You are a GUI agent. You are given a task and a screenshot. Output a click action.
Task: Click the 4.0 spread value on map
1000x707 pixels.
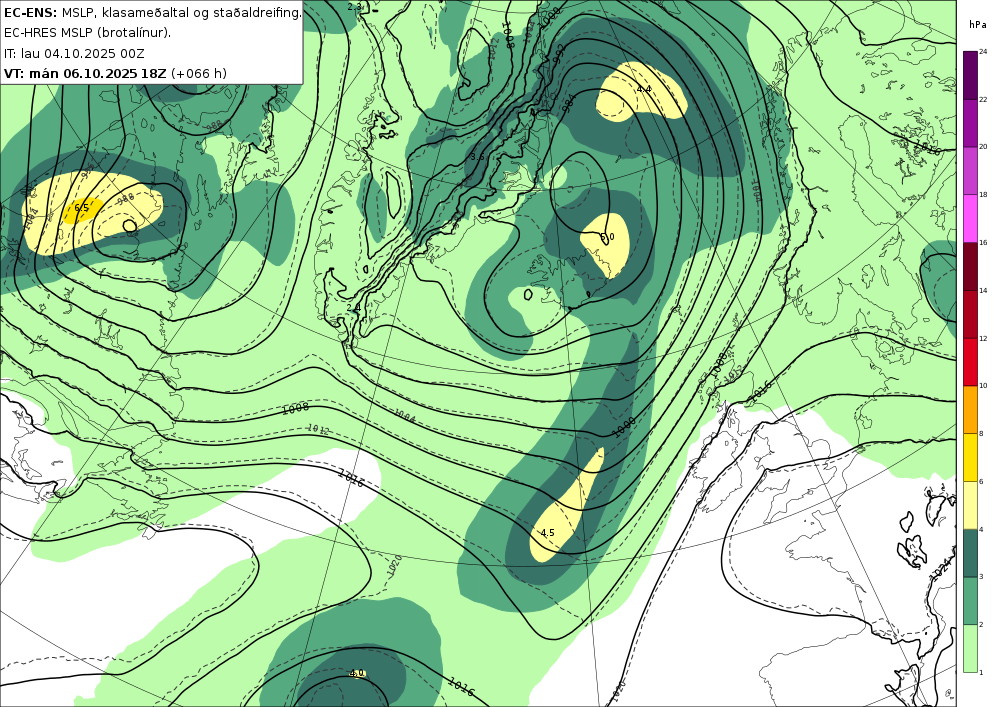coord(357,673)
